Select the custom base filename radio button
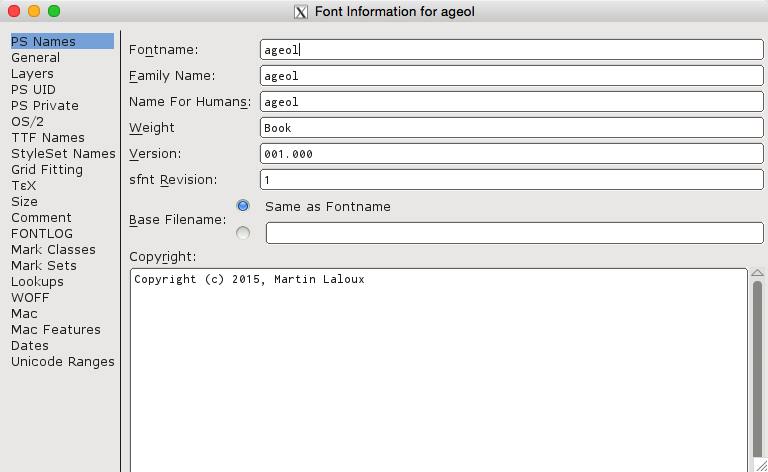Image resolution: width=768 pixels, height=472 pixels. tap(243, 233)
